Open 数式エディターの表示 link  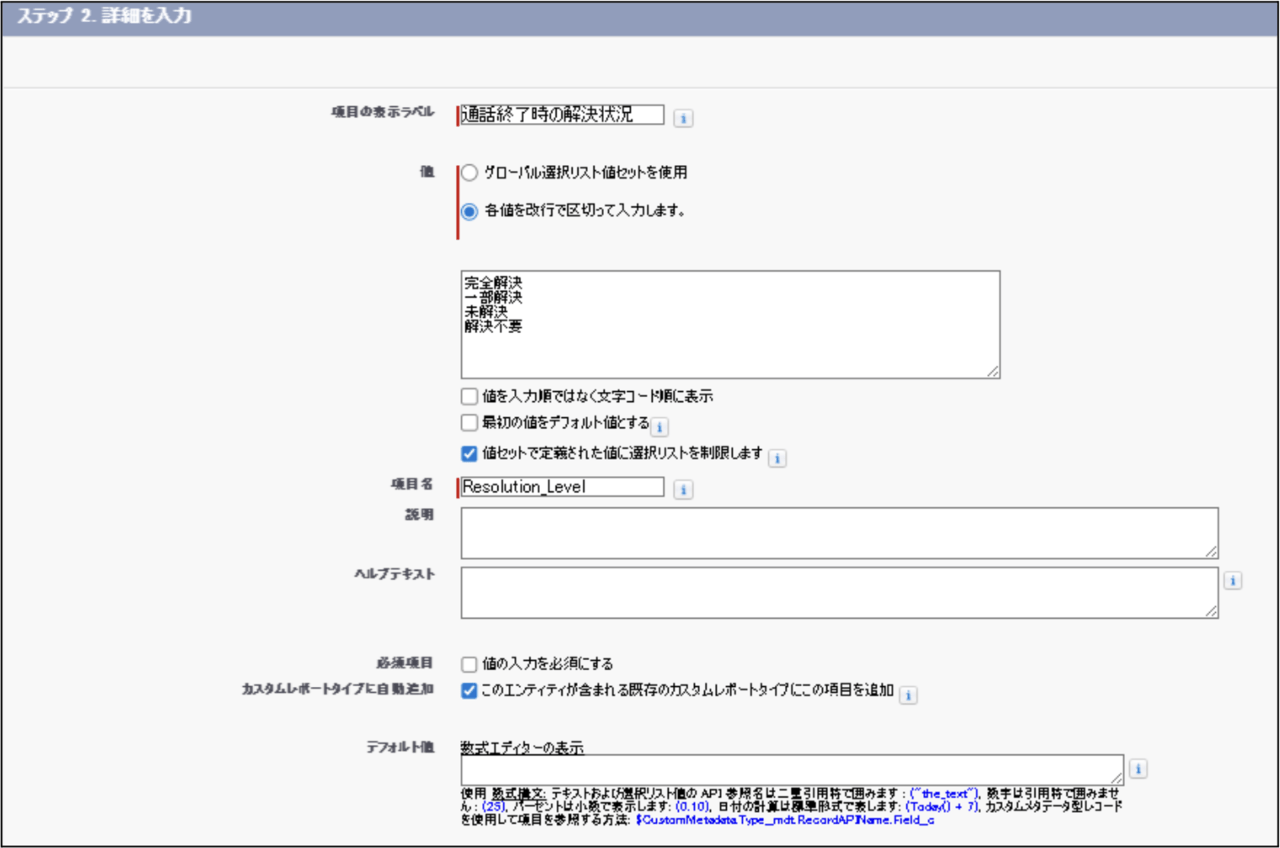pyautogui.click(x=522, y=747)
